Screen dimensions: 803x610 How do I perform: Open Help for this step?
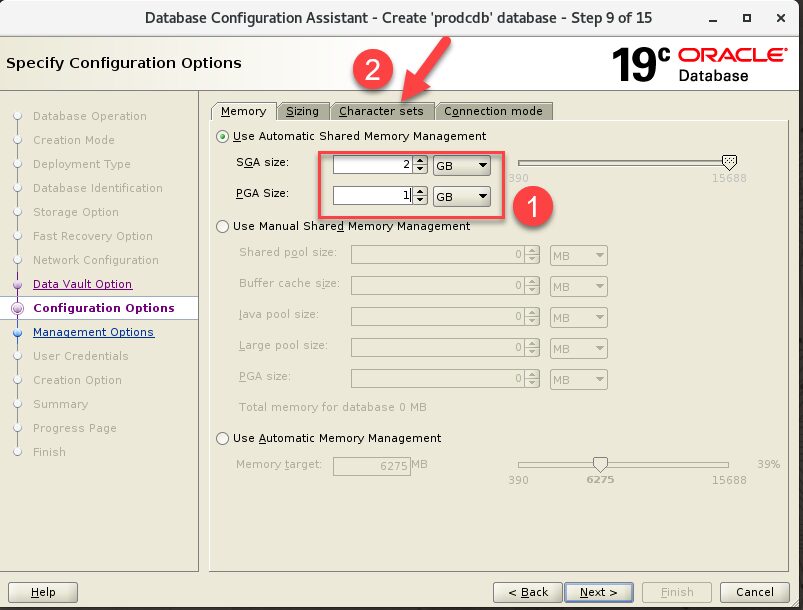pyautogui.click(x=43, y=592)
